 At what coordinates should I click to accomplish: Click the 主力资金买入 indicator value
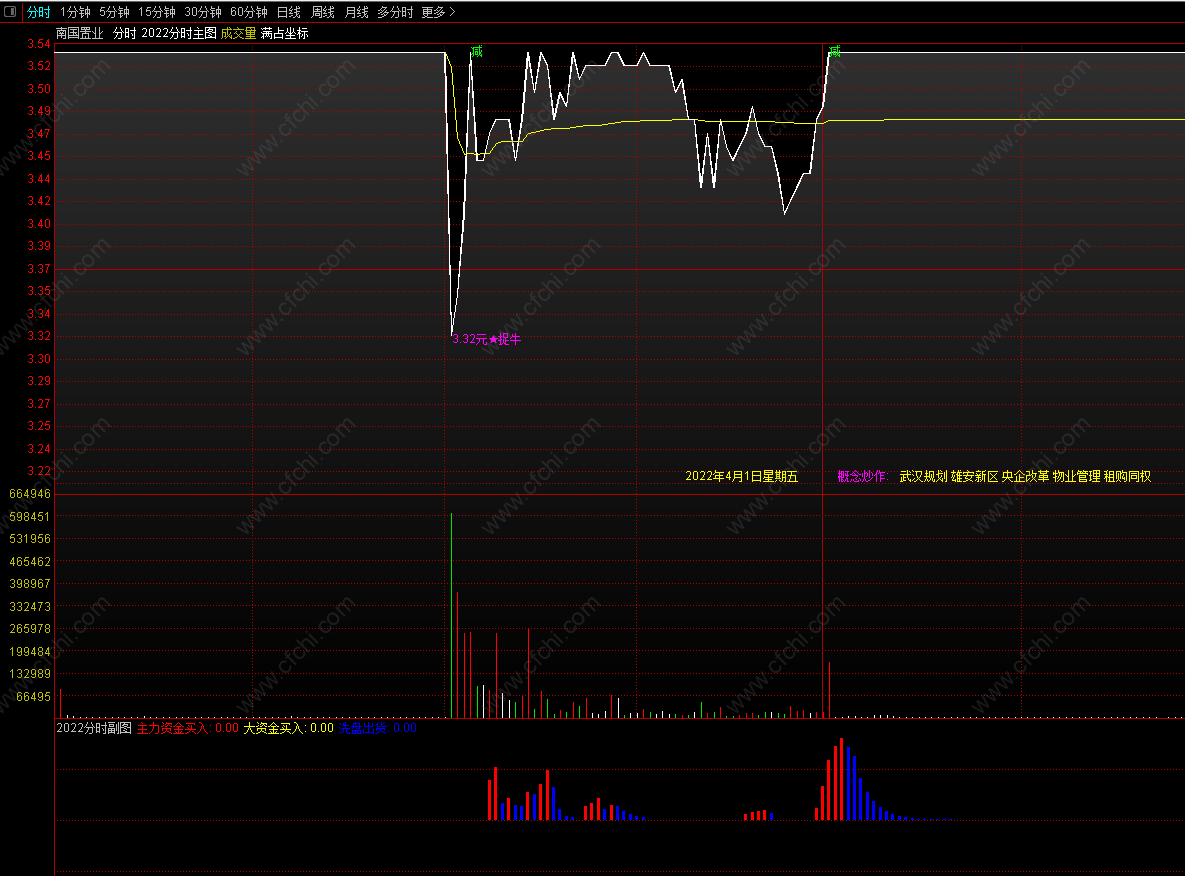[x=187, y=728]
